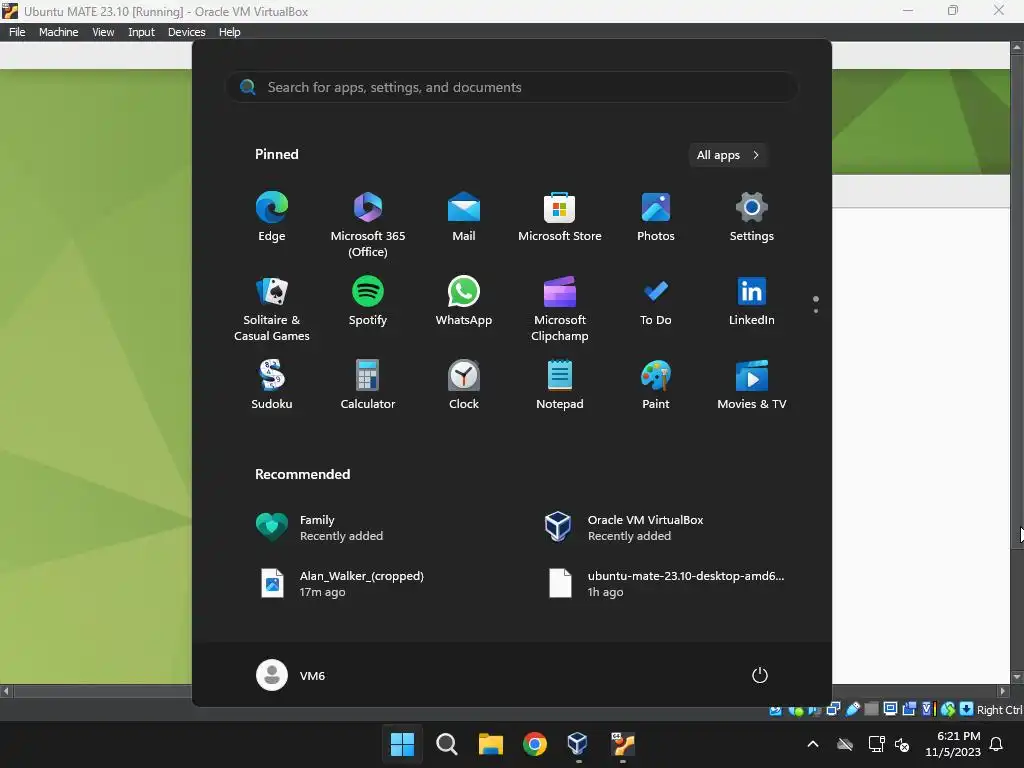Launch Microsoft 365 (Office) app
Viewport: 1024px width, 768px height.
click(x=368, y=224)
